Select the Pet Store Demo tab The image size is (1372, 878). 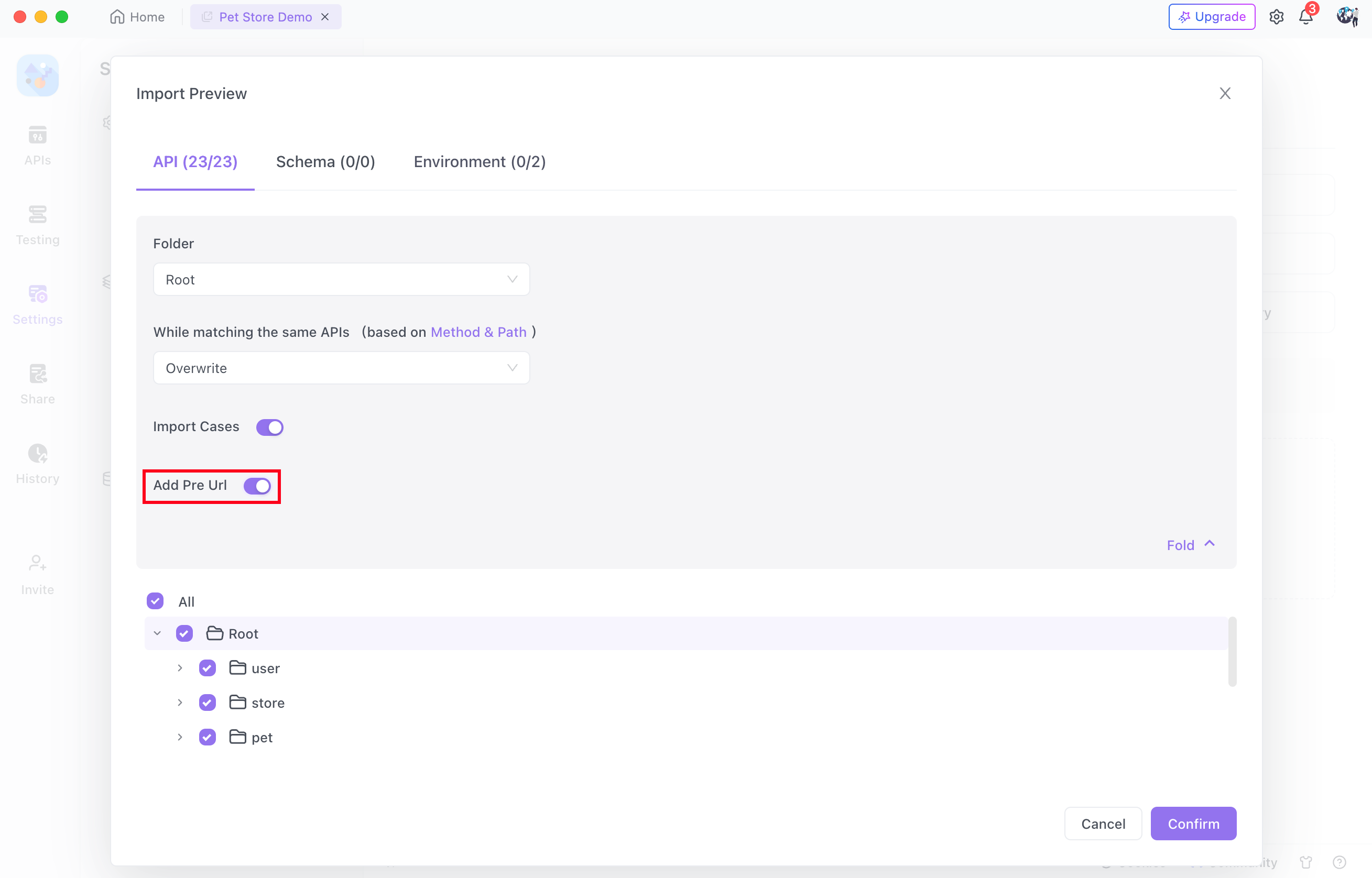click(266, 17)
